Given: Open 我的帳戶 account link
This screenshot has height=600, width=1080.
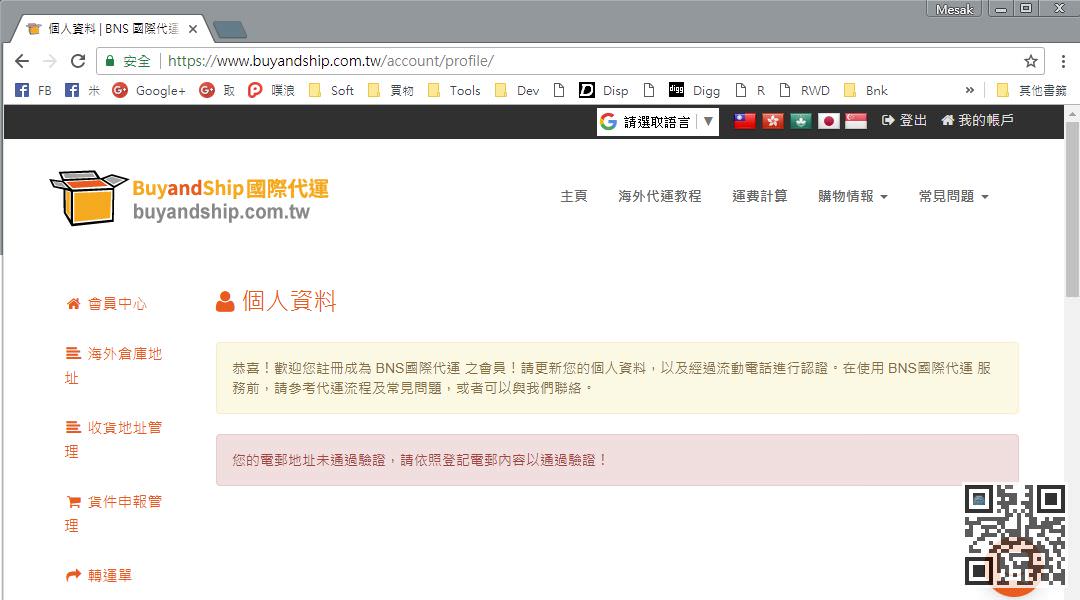Looking at the screenshot, I should [977, 121].
